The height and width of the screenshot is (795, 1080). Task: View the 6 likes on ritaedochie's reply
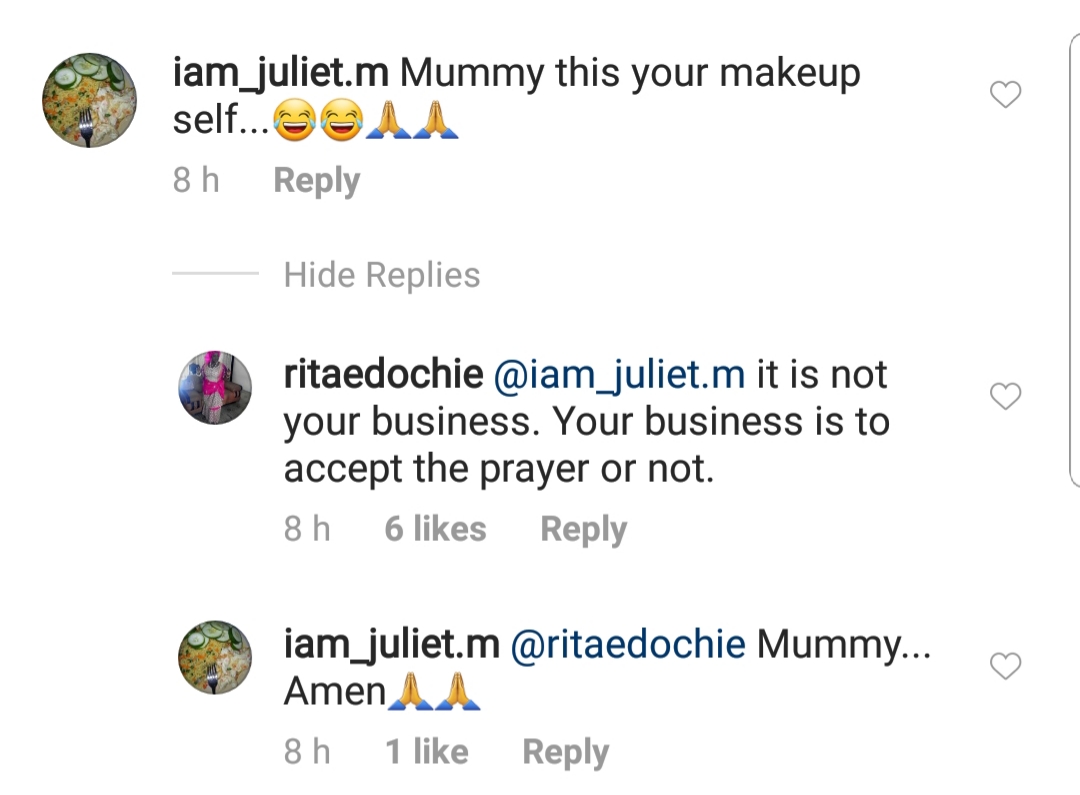435,529
